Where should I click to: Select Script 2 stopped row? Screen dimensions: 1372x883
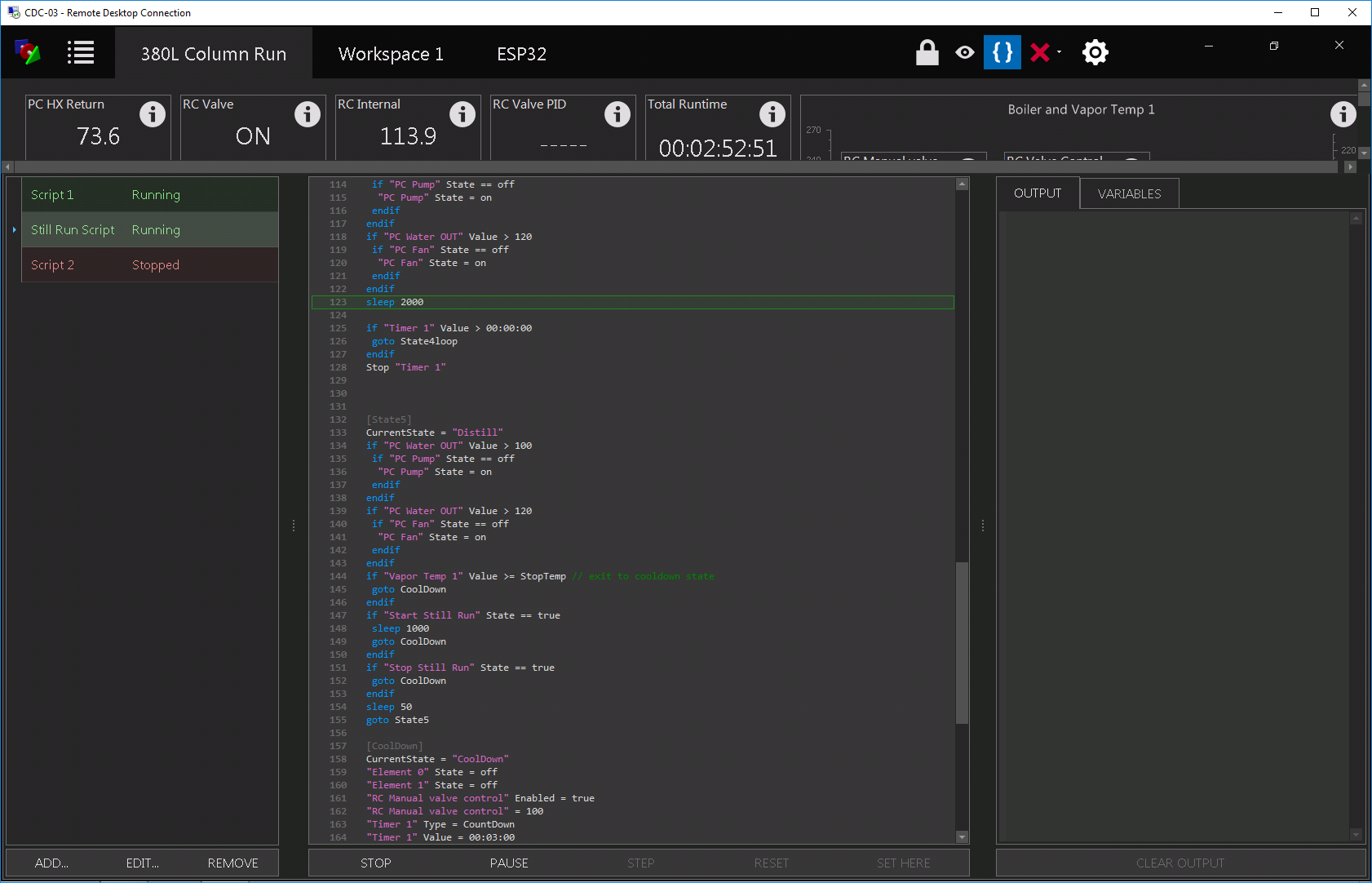click(x=150, y=265)
